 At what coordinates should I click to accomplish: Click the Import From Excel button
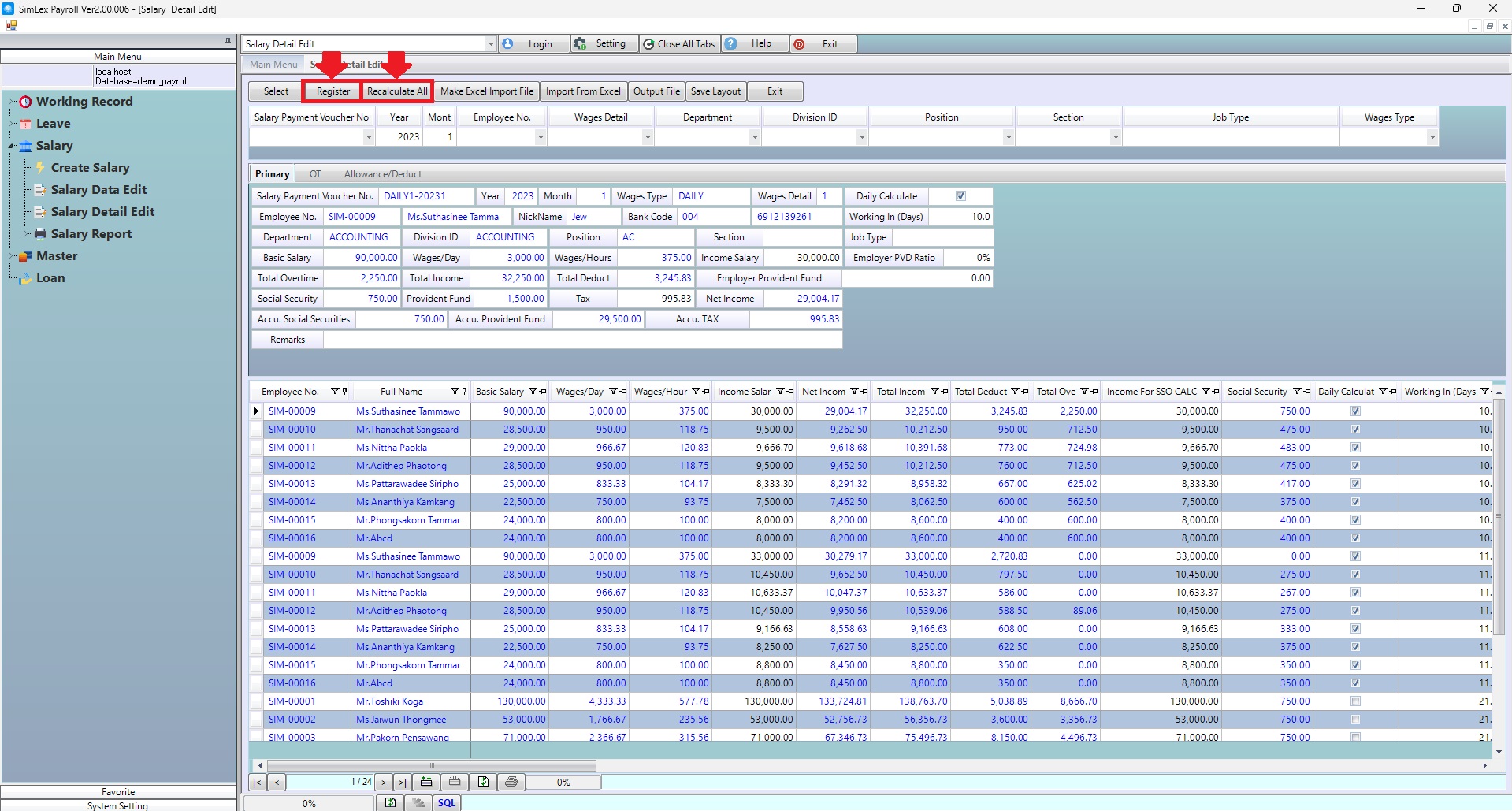coord(583,91)
